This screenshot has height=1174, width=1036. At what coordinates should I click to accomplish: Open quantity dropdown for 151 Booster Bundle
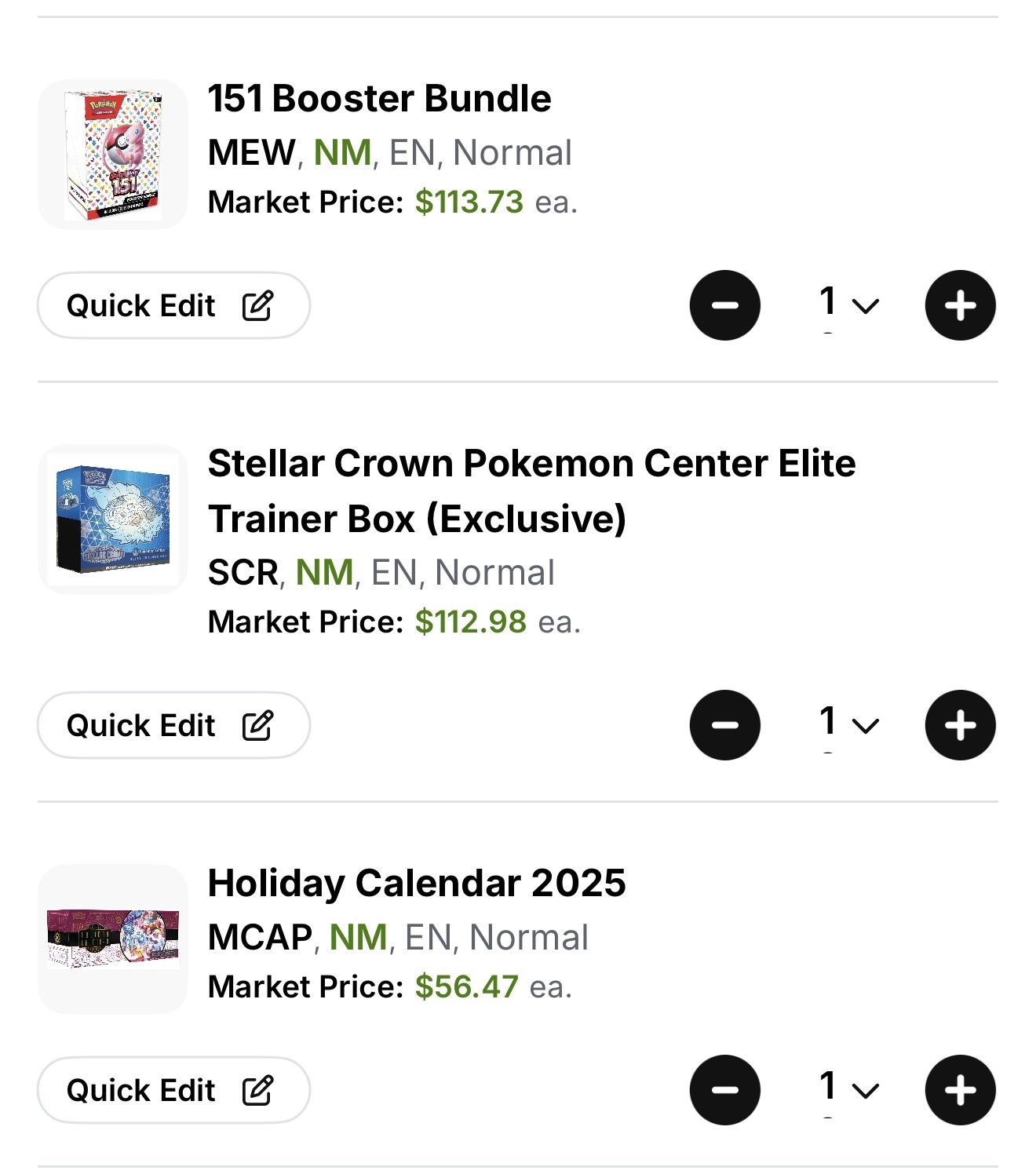(848, 304)
